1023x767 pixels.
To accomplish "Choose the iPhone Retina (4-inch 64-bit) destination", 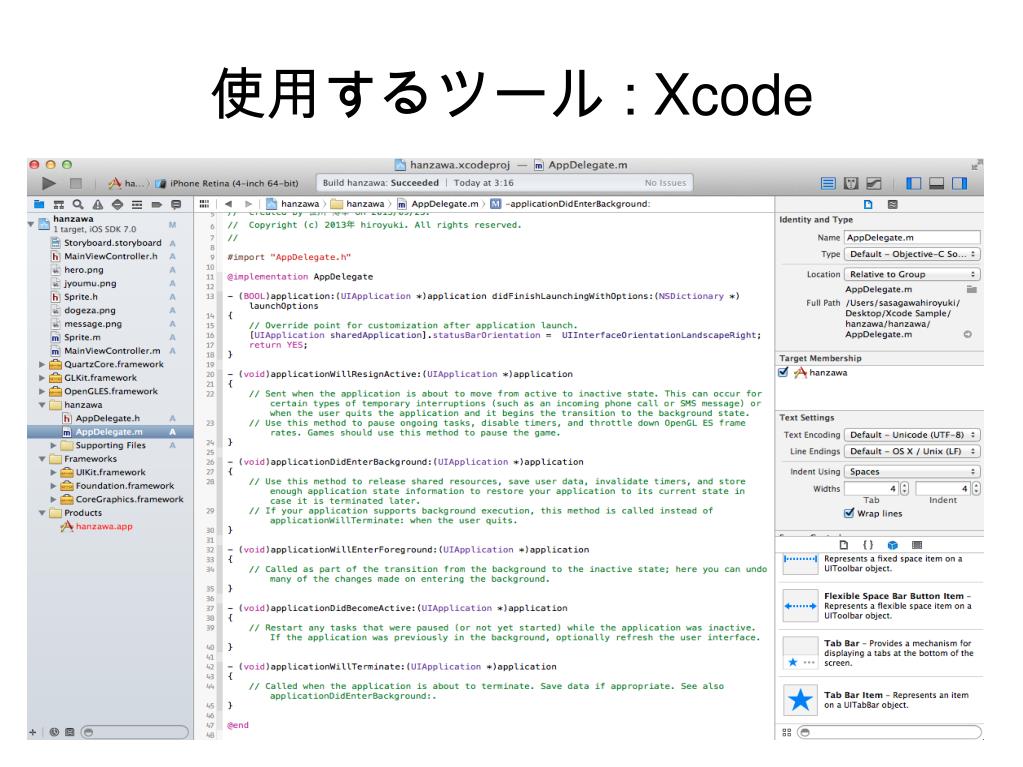I will [x=227, y=183].
